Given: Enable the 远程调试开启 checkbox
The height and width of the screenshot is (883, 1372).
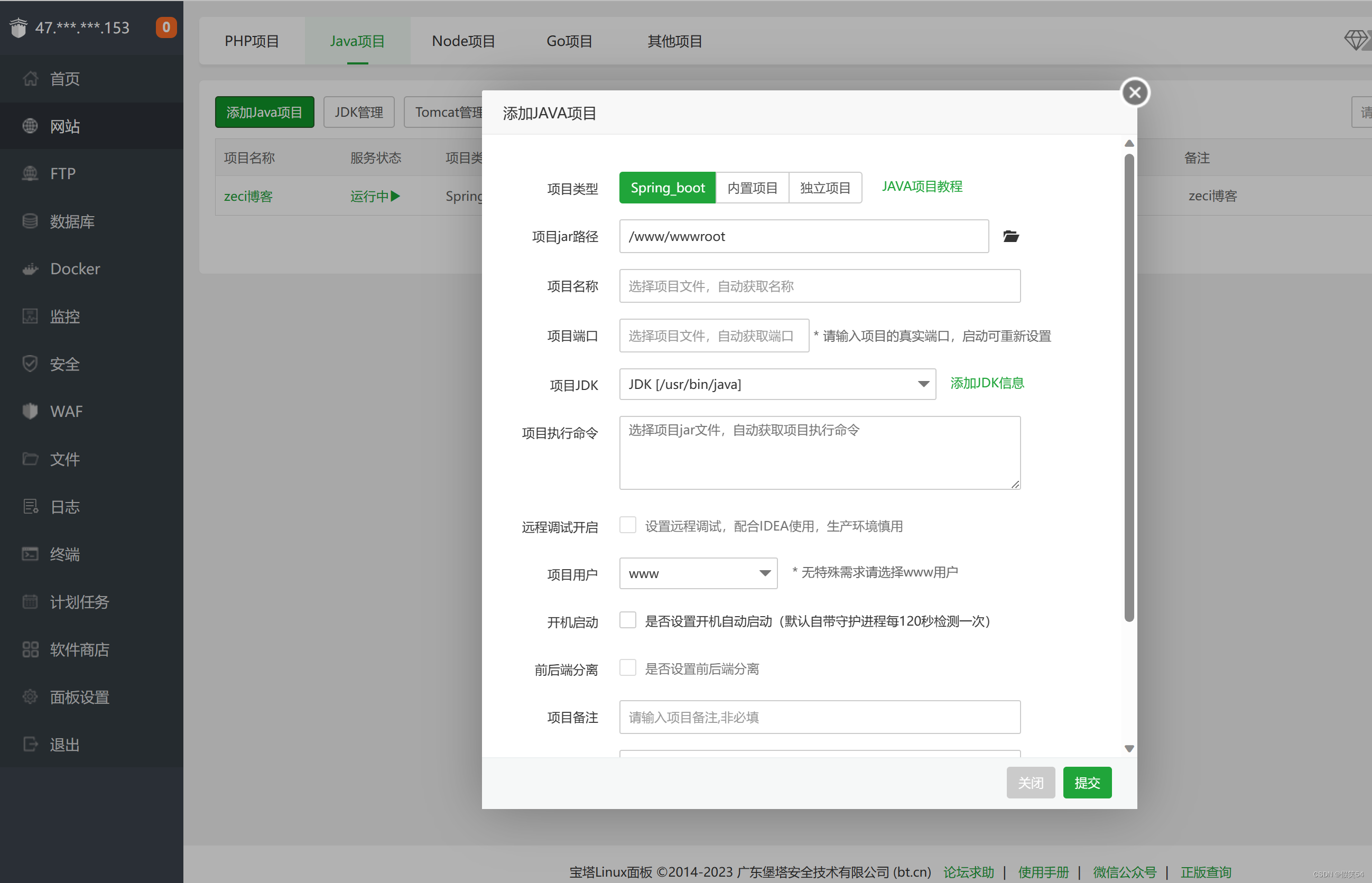Looking at the screenshot, I should click(628, 525).
